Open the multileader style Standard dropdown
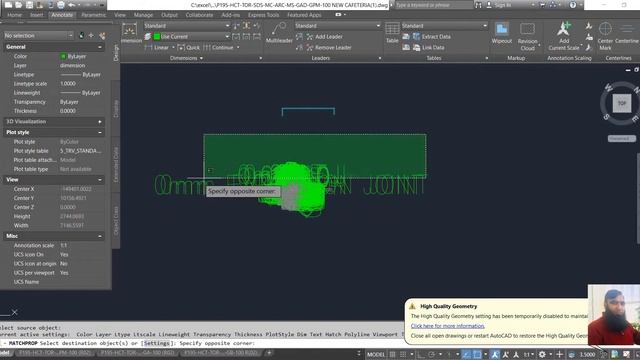 pos(338,26)
